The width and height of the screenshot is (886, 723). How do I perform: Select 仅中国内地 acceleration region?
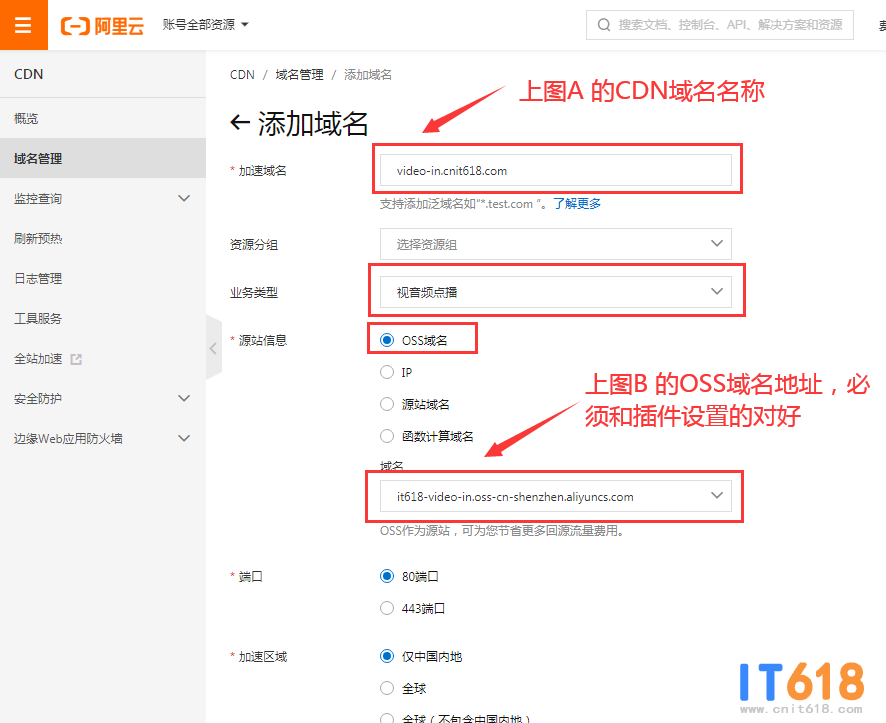coord(387,656)
